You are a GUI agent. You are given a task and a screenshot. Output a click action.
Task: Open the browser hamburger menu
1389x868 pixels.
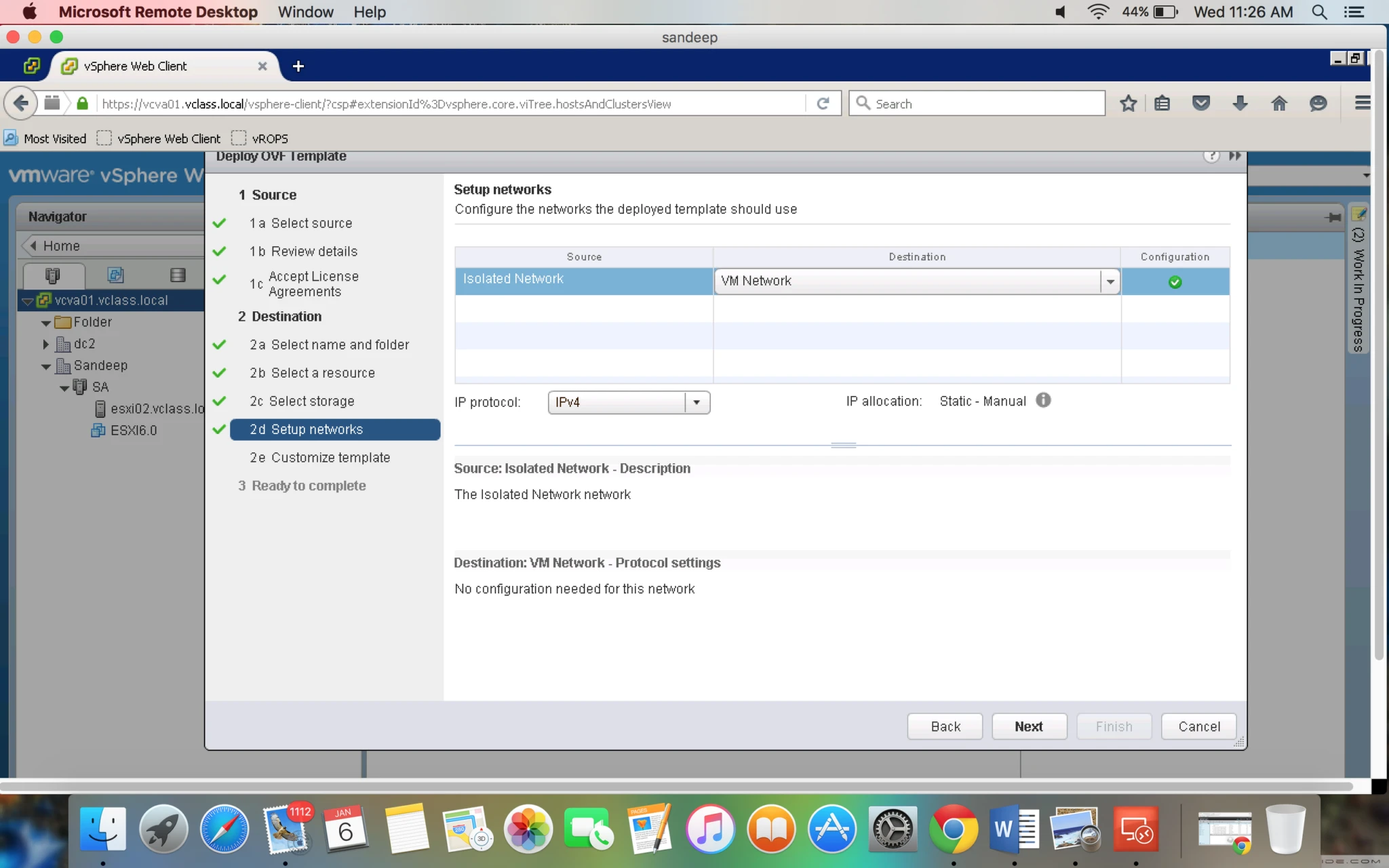coord(1362,103)
